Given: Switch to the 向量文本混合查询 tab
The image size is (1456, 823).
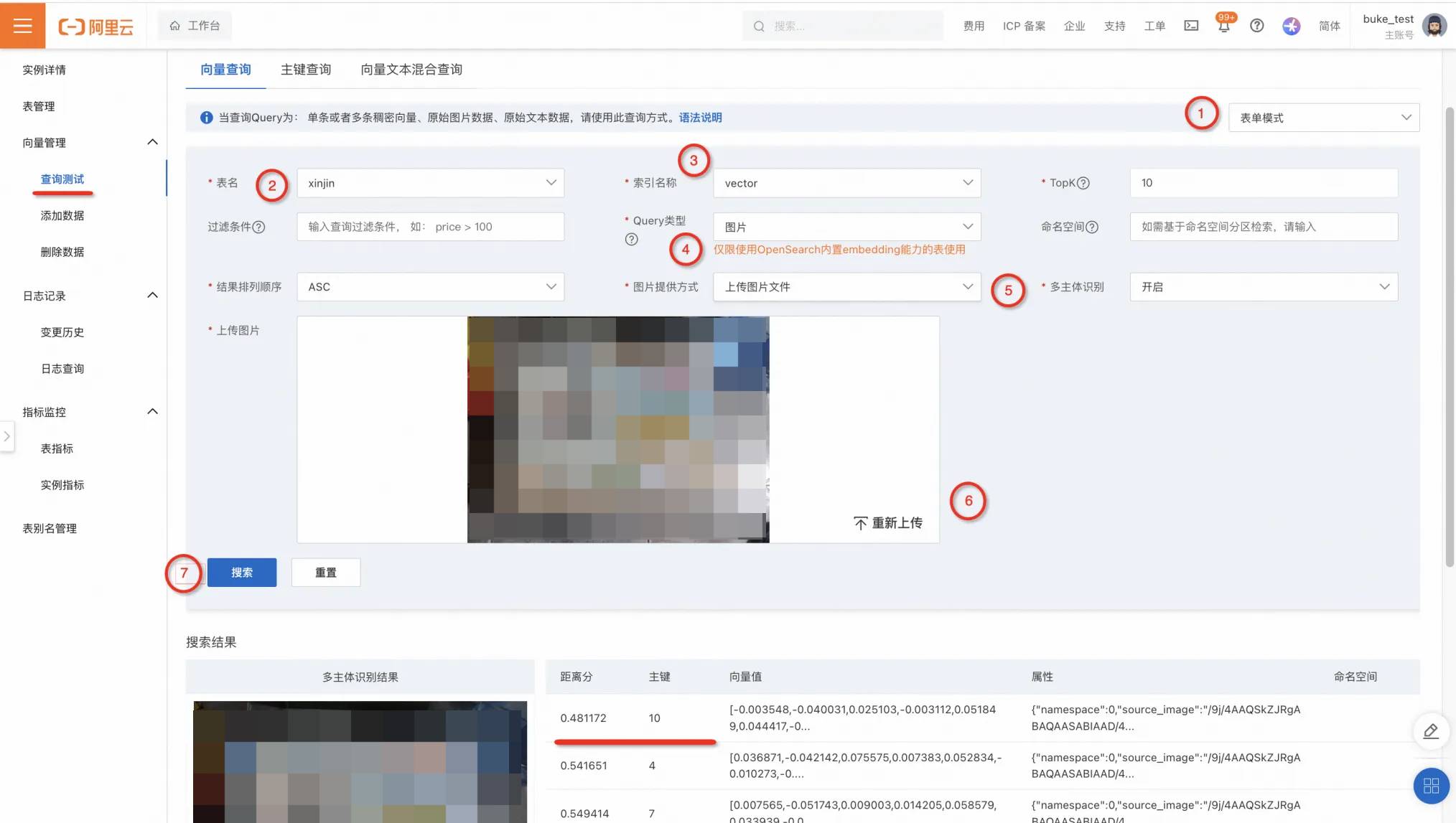Looking at the screenshot, I should tap(411, 70).
